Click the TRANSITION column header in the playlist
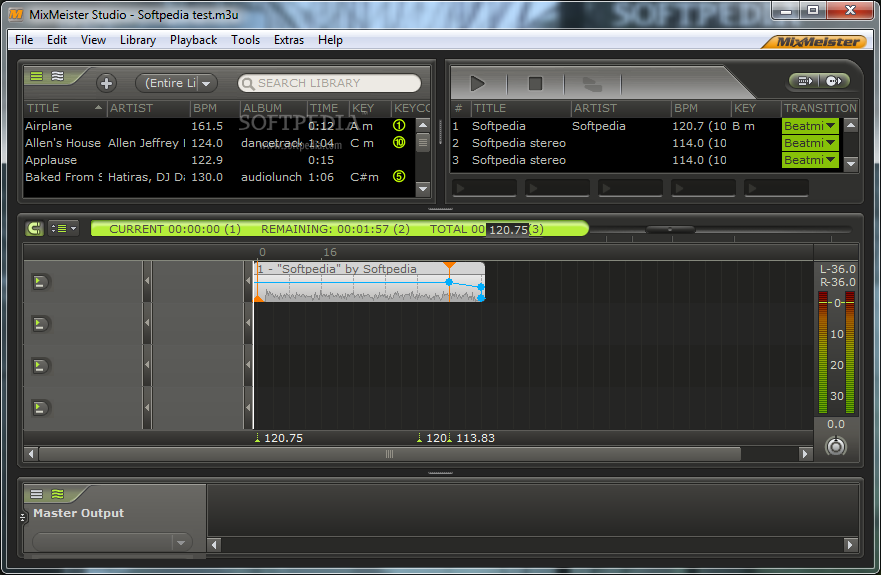 tap(820, 108)
